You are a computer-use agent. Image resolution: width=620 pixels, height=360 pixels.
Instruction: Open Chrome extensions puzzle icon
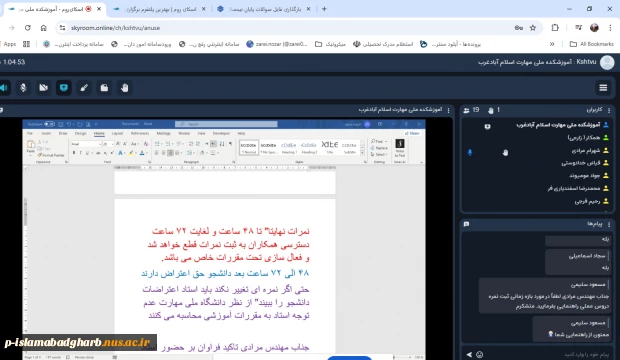(x=555, y=28)
